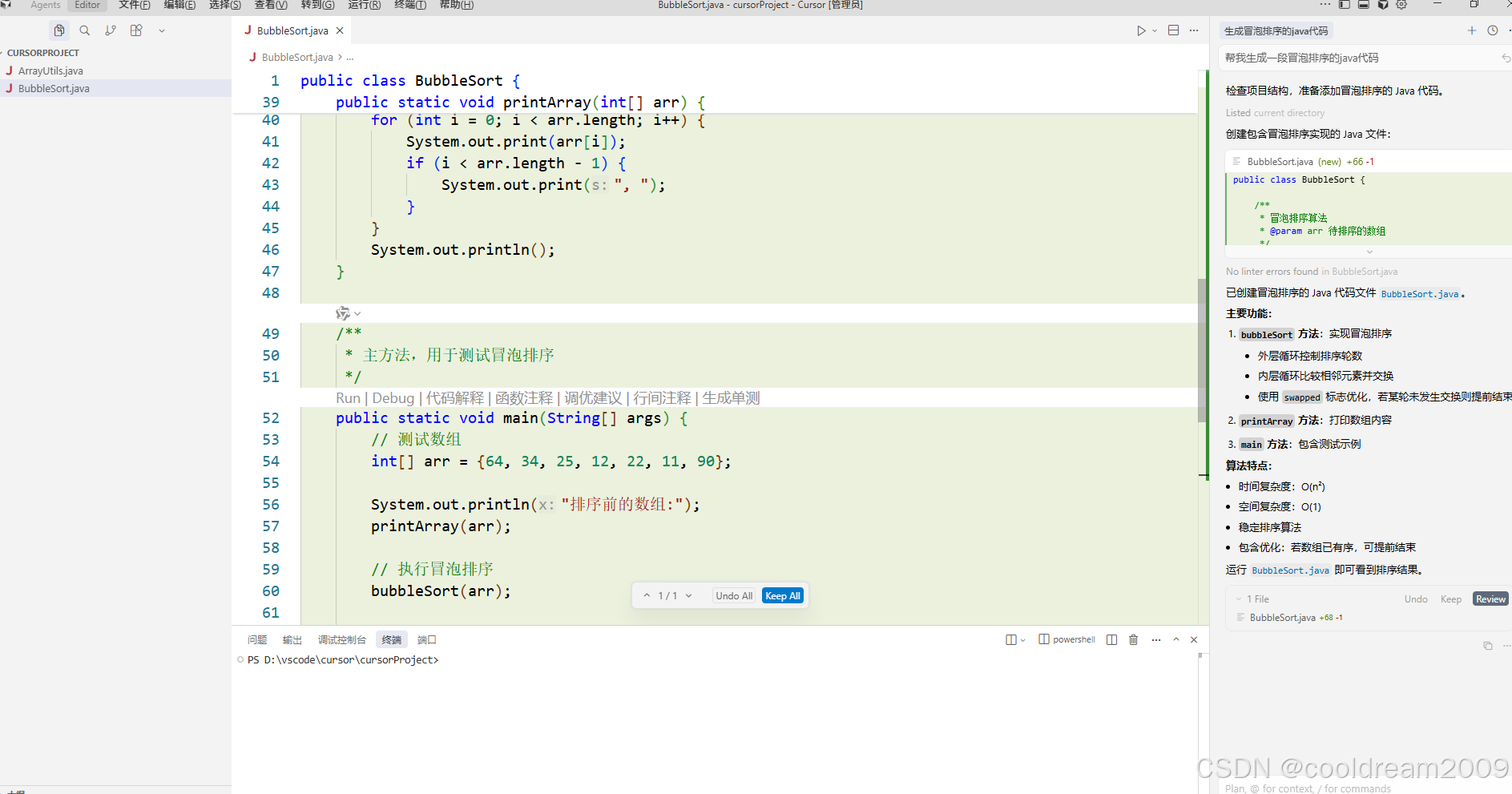Viewport: 1512px width, 794px height.
Task: Expand the BubbleSort.java code preview in chat
Action: pyautogui.click(x=1369, y=252)
